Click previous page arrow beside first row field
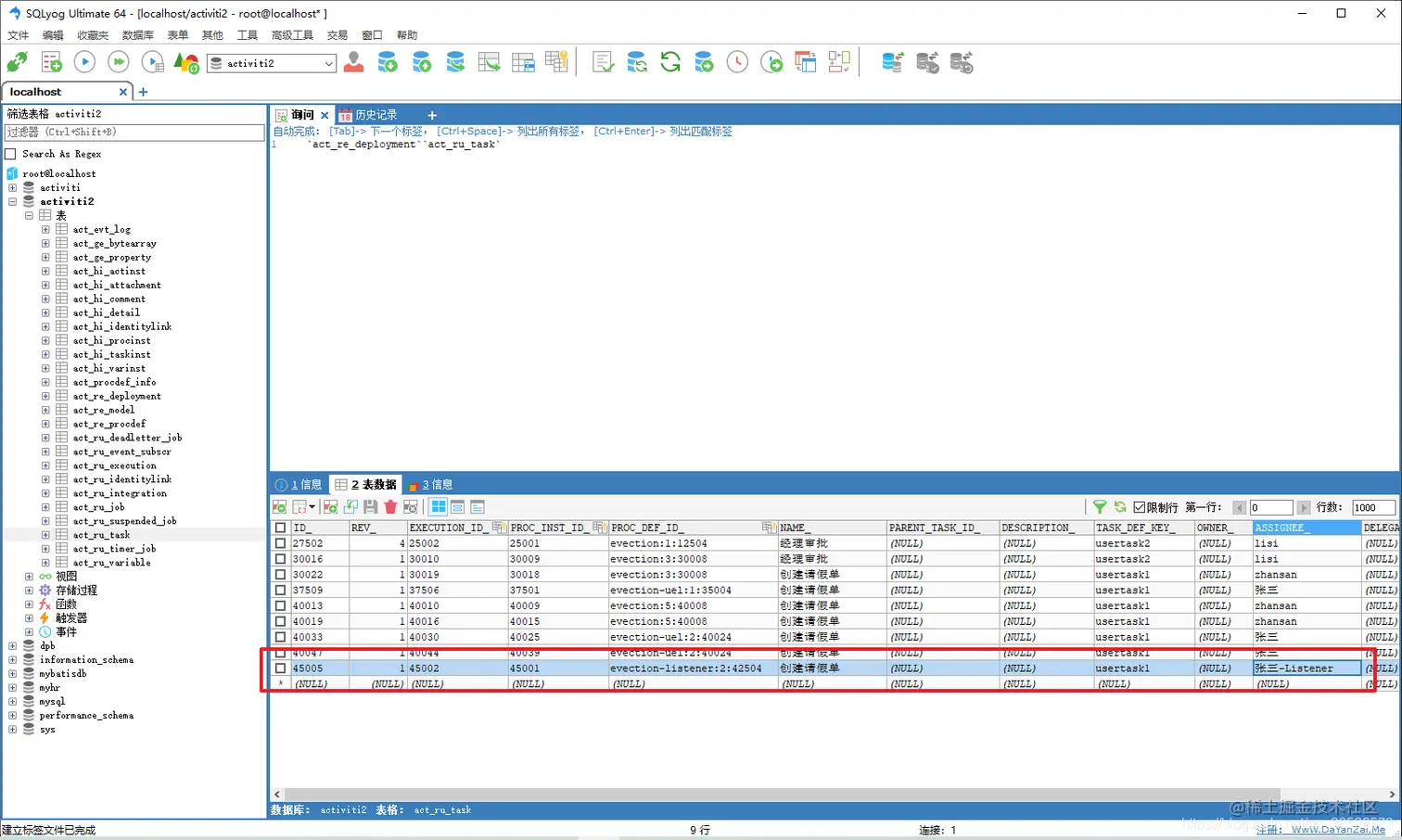This screenshot has width=1402, height=840. pos(1239,508)
